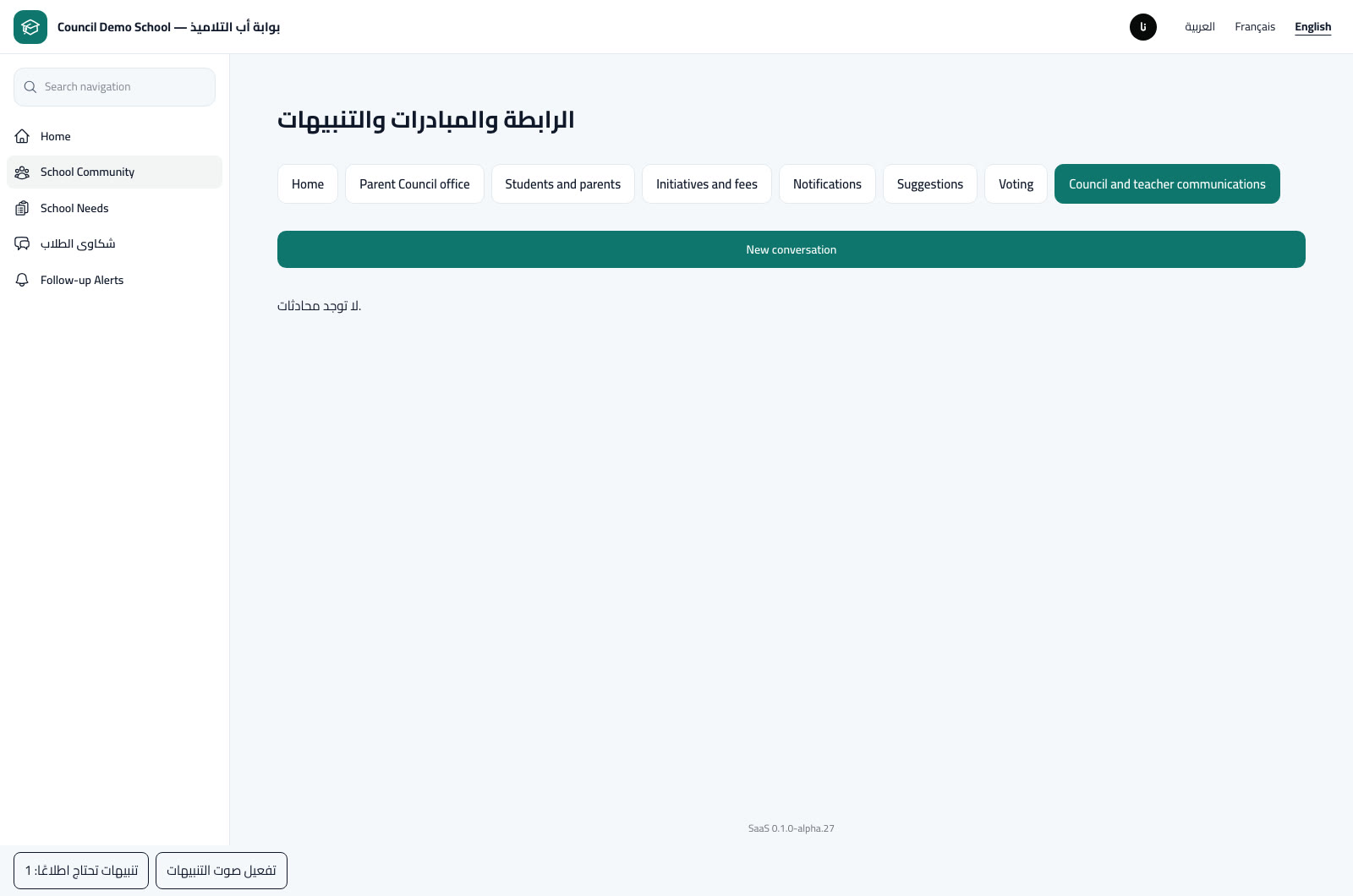Open the Initiatives and fees tab

pos(707,184)
